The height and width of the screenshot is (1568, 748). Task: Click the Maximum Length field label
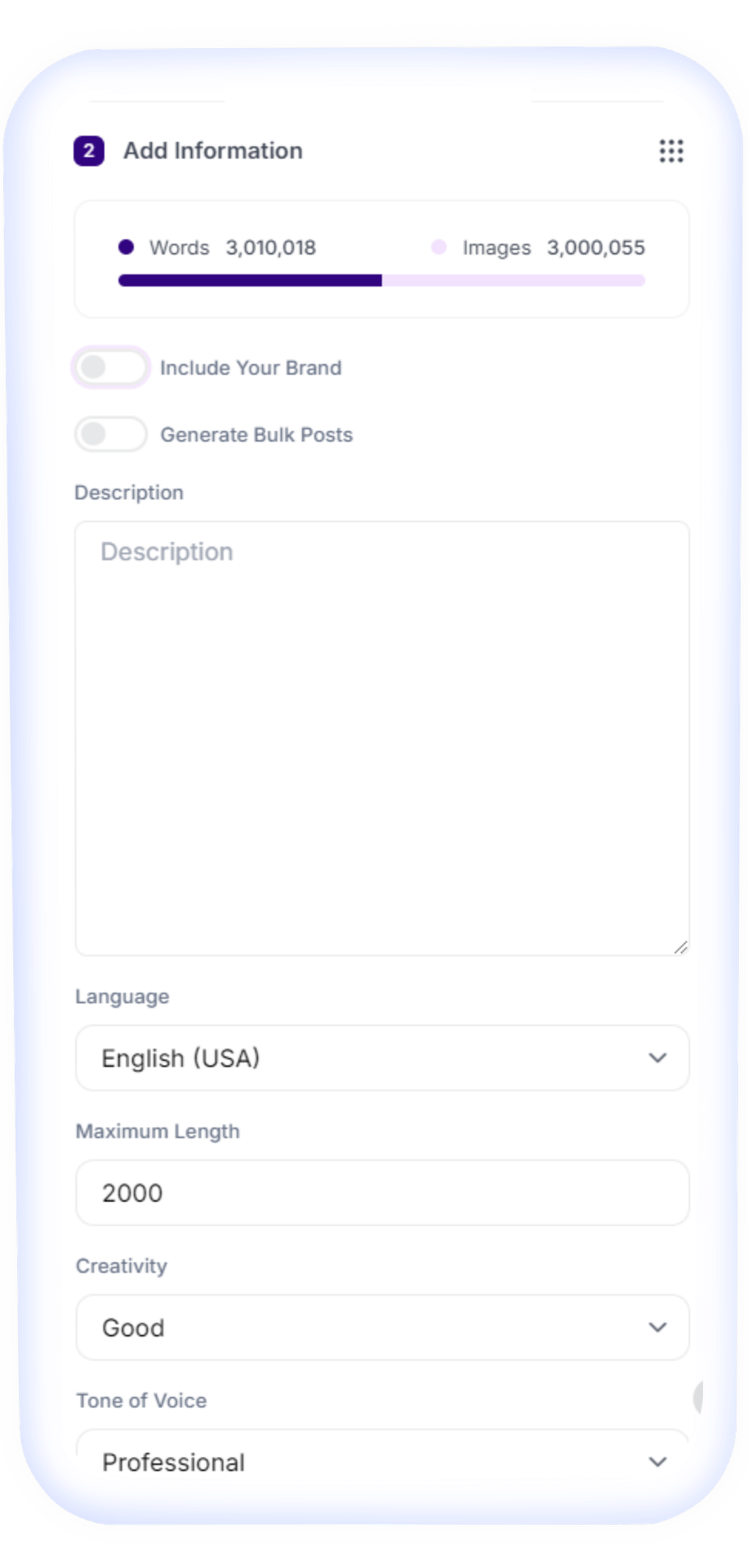coord(158,1132)
